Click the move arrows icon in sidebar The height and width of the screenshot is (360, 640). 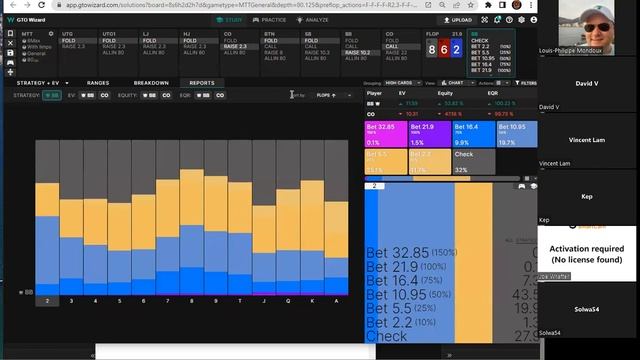click(11, 72)
